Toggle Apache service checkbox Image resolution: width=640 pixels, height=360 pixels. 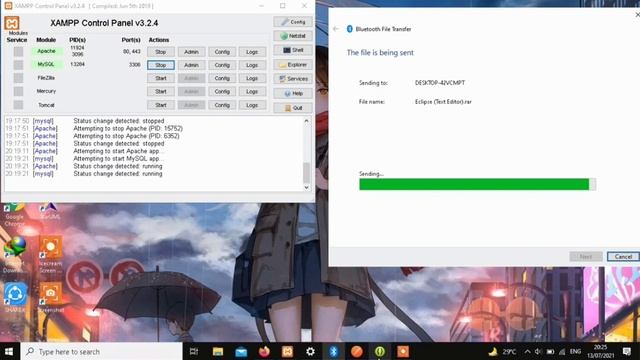click(18, 51)
